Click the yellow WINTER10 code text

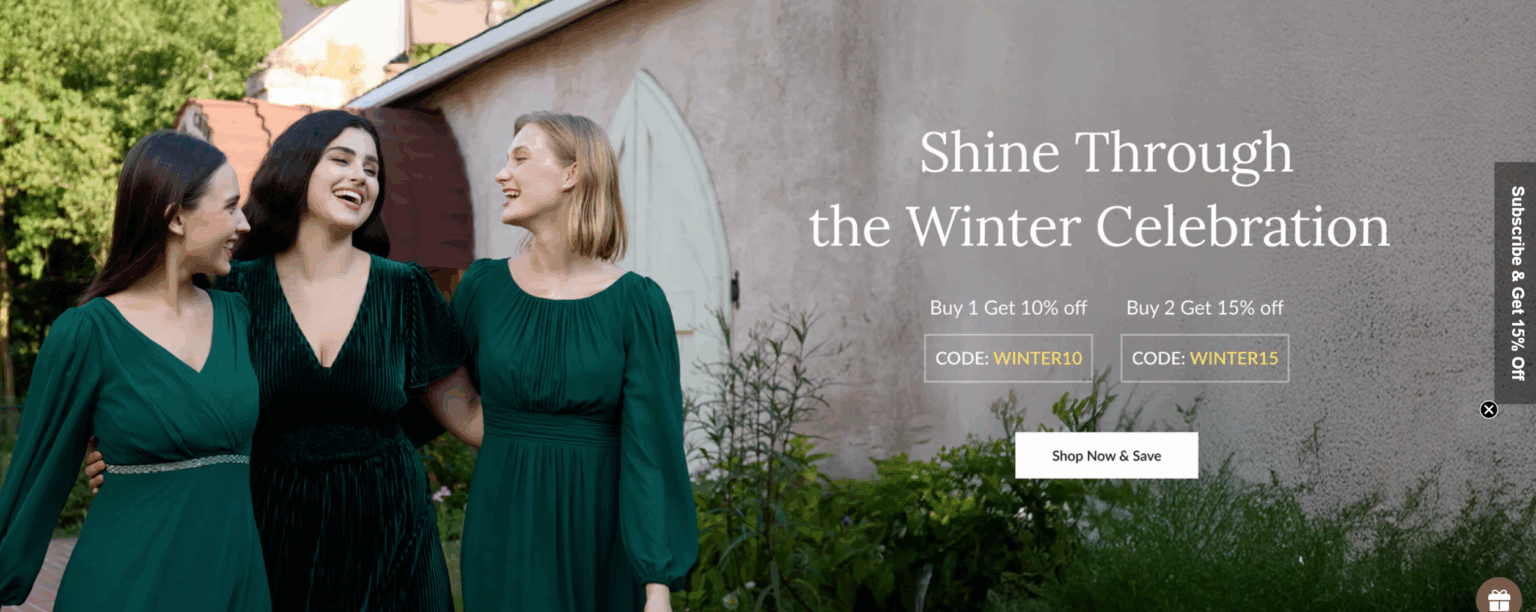1038,358
